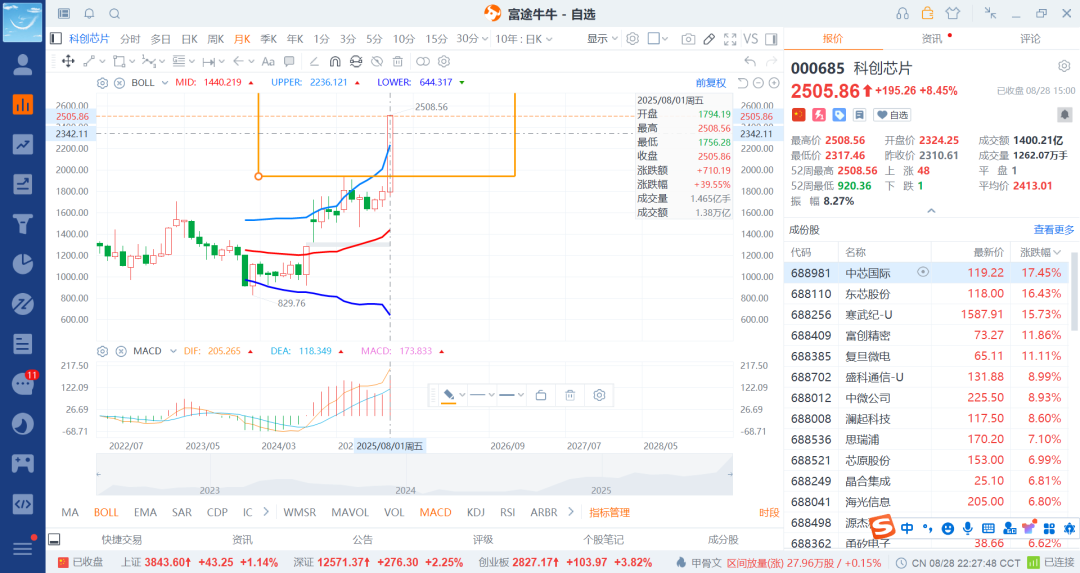1080x573 pixels.
Task: Open the chat messages icon with 11 badge
Action: click(23, 383)
